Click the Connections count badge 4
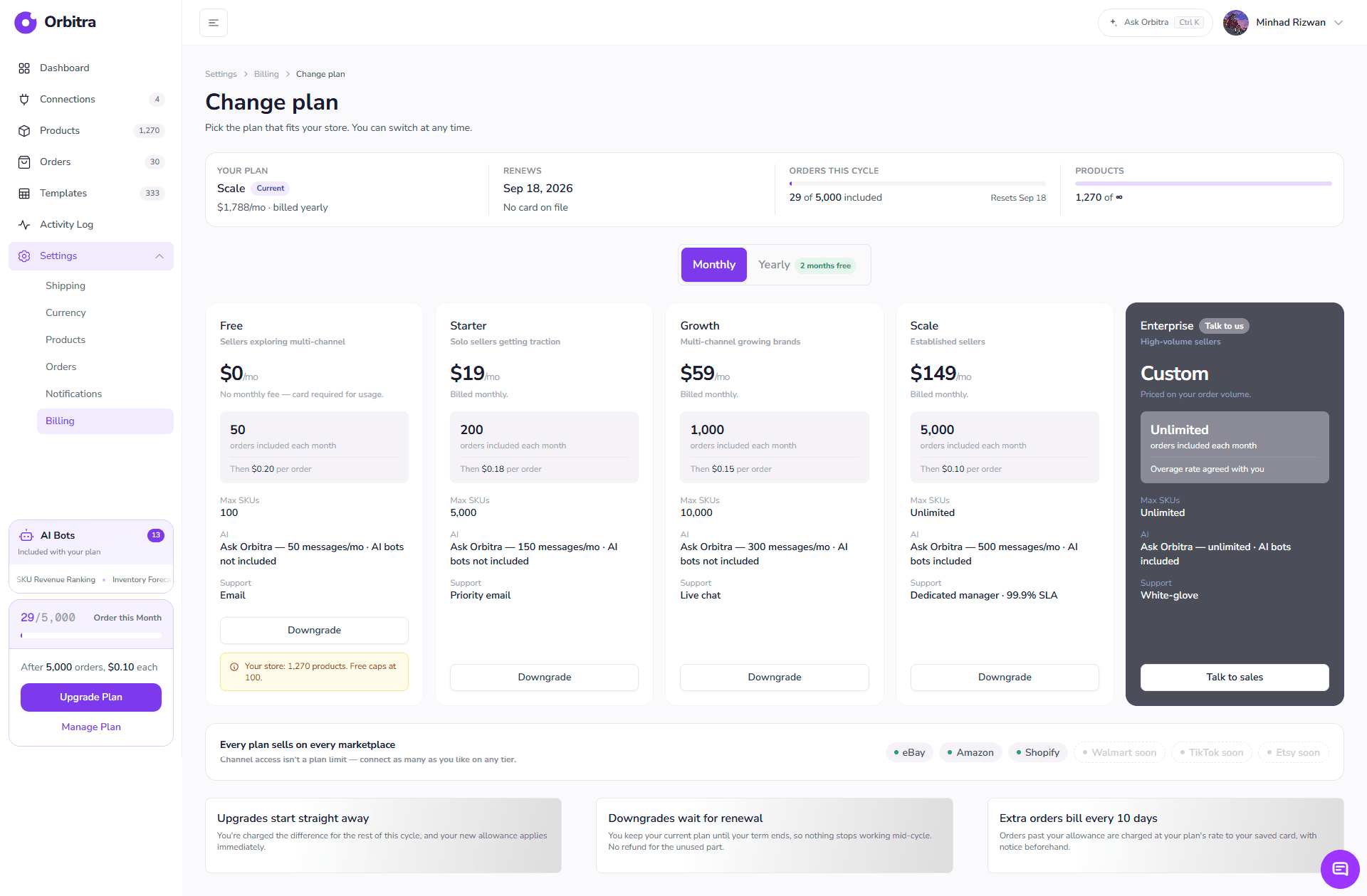Viewport: 1367px width, 896px height. tap(157, 100)
